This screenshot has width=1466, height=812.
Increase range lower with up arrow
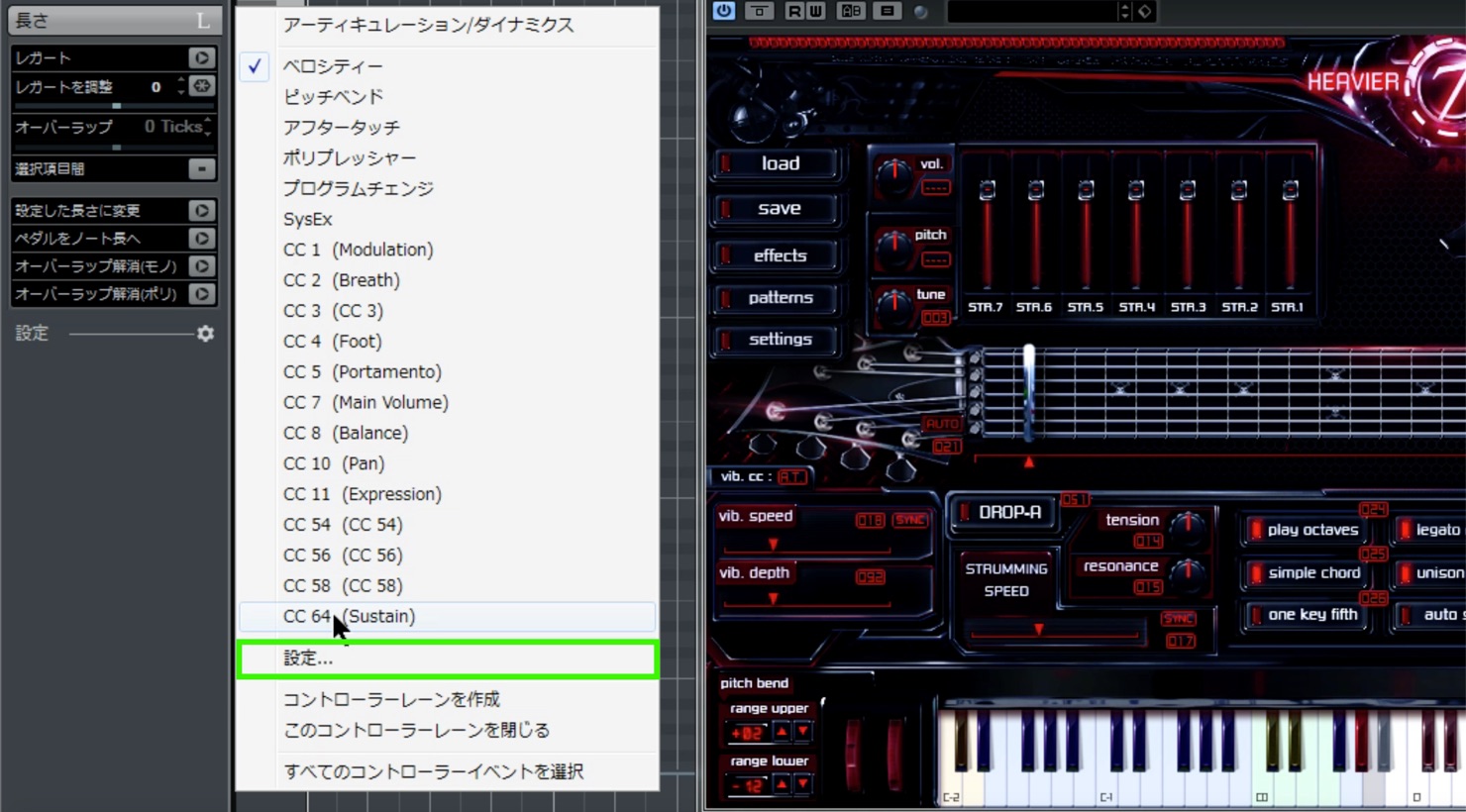782,784
